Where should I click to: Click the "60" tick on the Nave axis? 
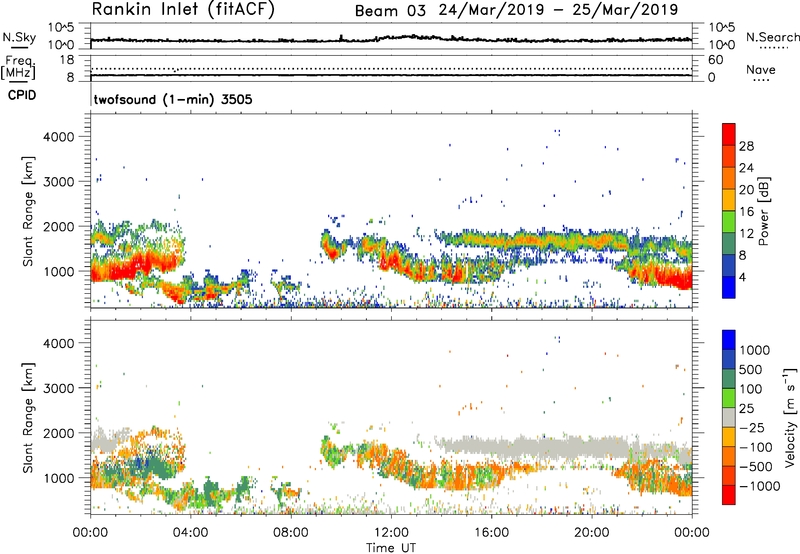[x=715, y=60]
